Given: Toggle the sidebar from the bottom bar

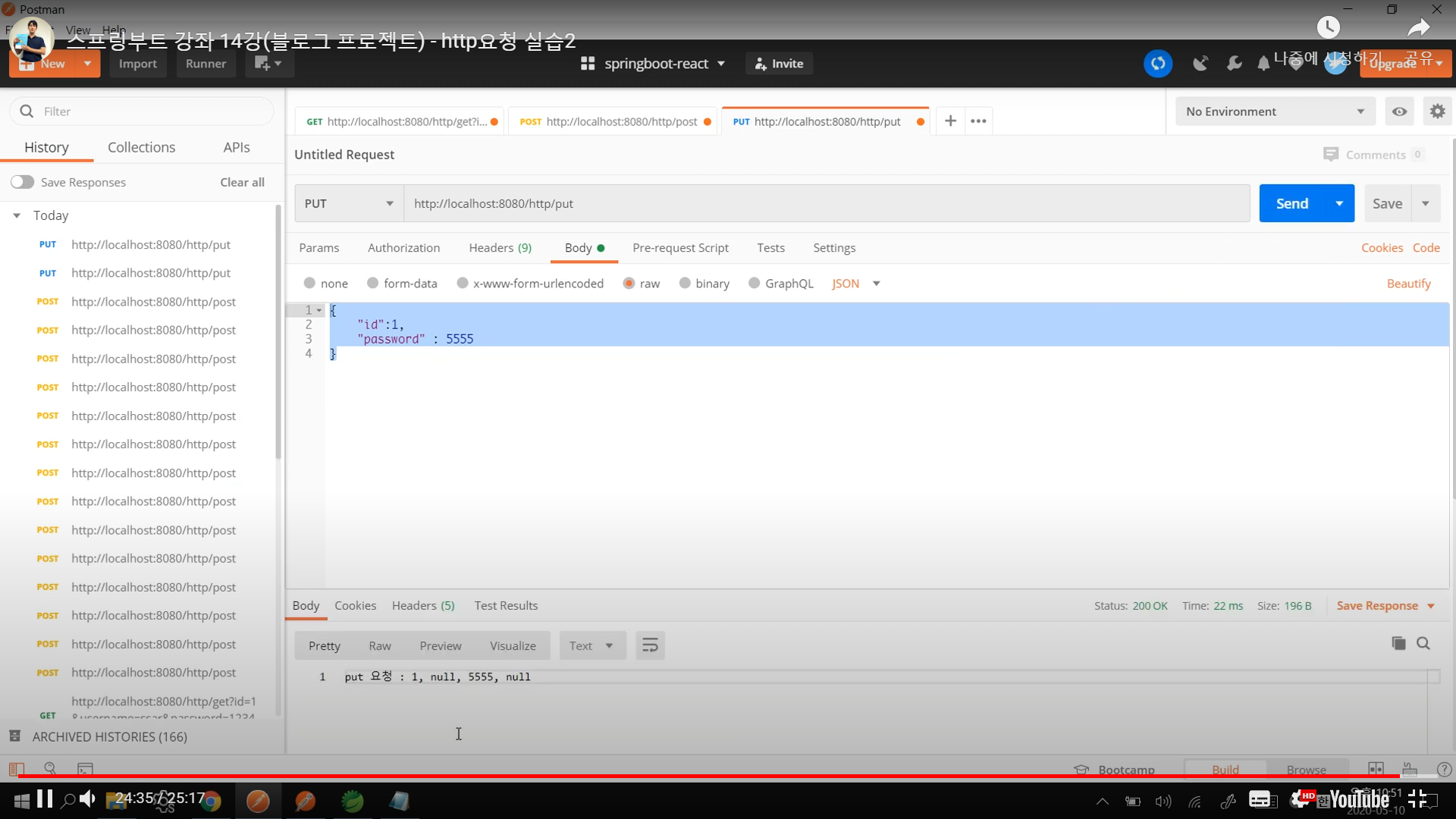Looking at the screenshot, I should [x=17, y=769].
